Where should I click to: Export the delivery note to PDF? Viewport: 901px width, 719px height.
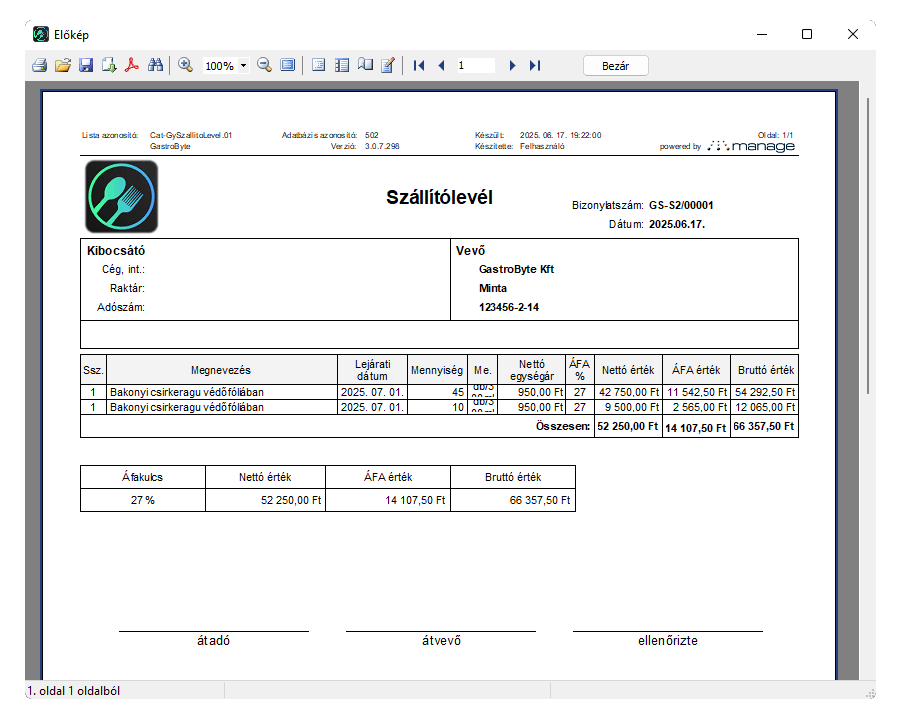[132, 65]
